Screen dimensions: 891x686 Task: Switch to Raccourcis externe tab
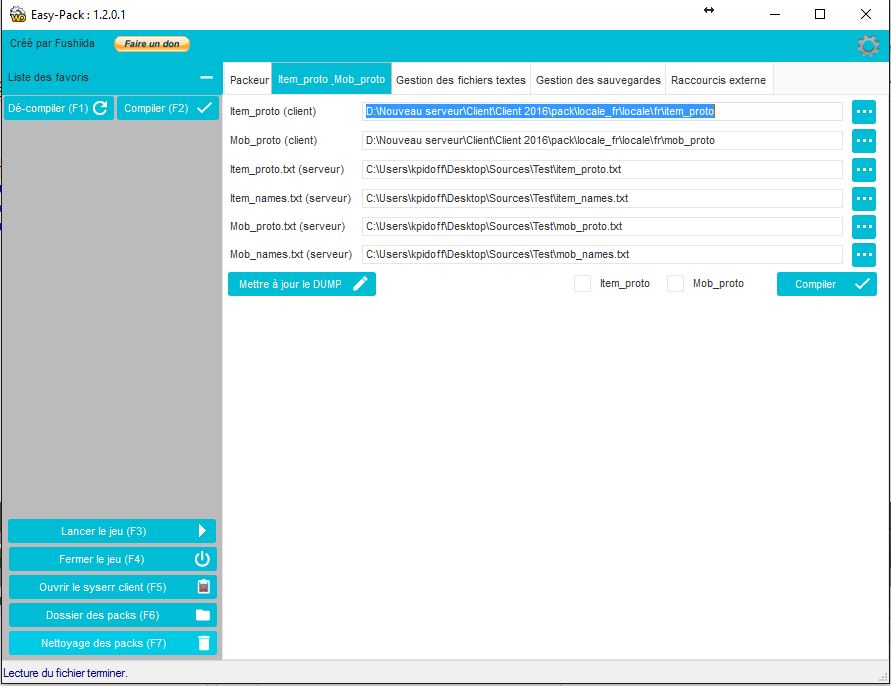tap(719, 80)
